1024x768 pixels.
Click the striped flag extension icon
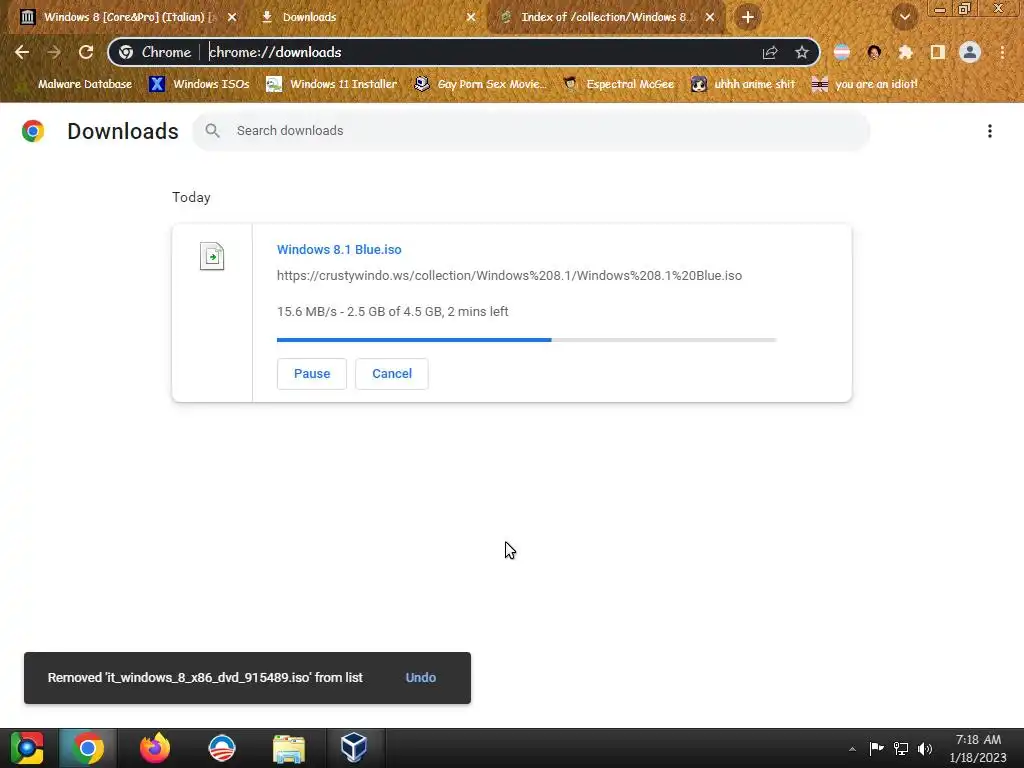tap(842, 52)
